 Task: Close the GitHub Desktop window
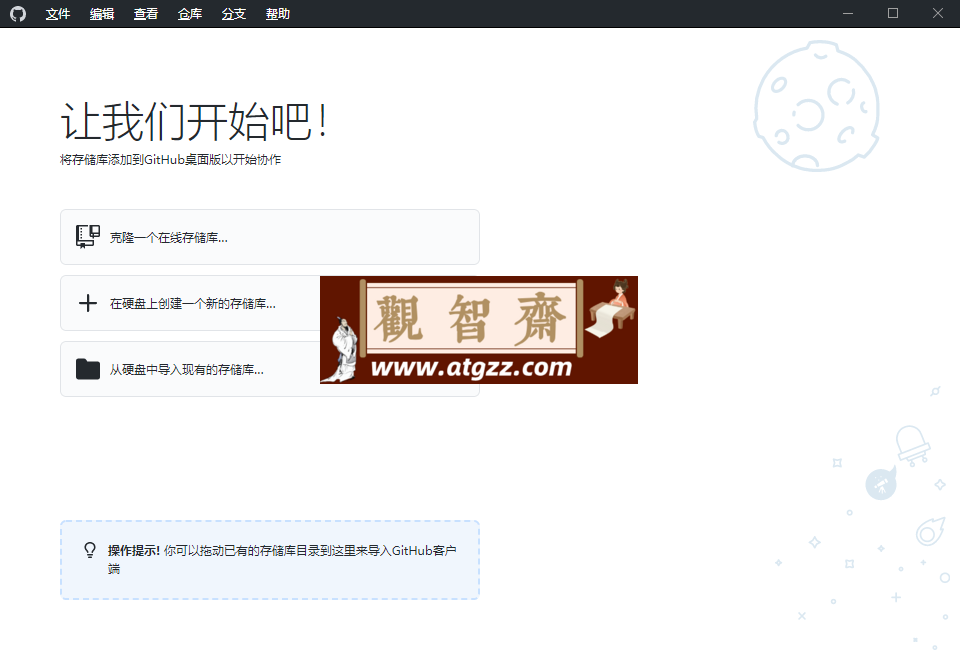tap(937, 13)
